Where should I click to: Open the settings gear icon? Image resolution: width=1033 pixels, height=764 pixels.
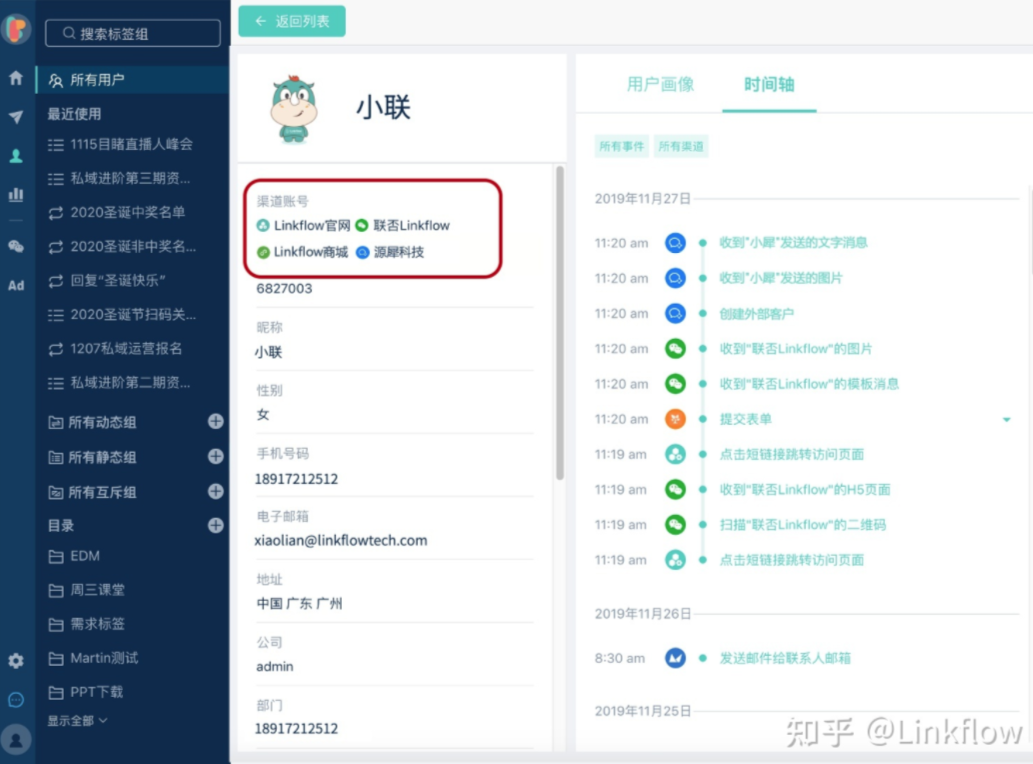coord(16,661)
